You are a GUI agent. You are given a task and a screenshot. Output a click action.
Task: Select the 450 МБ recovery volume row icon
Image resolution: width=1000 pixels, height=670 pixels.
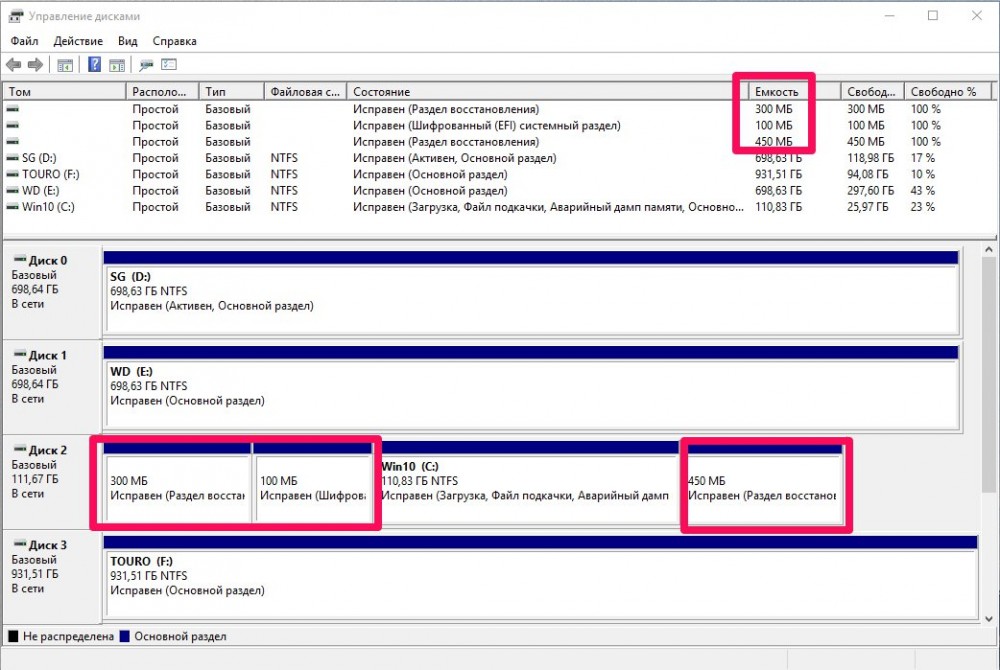12,142
